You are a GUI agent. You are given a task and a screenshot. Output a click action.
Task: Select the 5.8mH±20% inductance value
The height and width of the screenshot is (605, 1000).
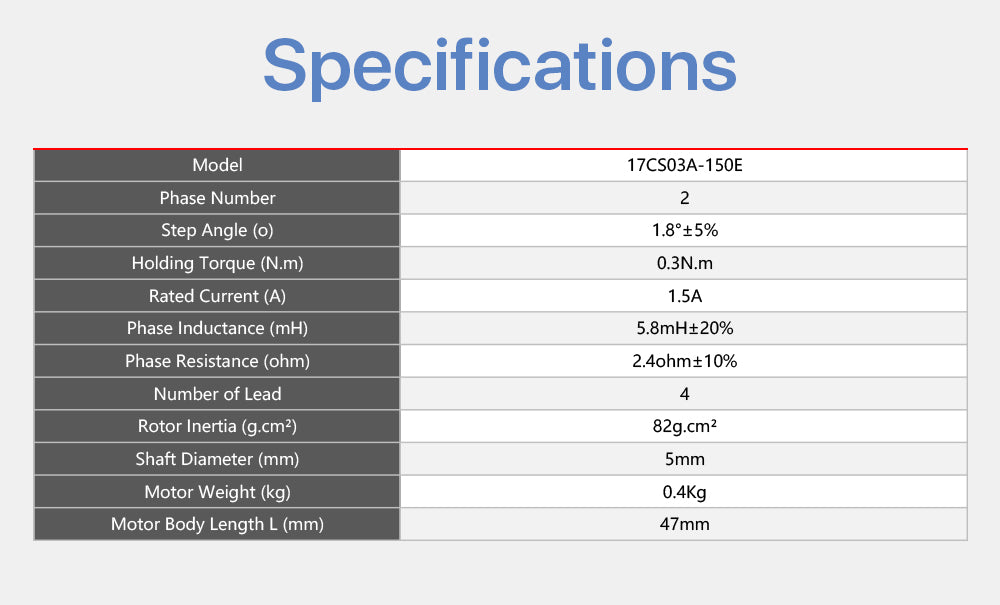click(x=684, y=328)
